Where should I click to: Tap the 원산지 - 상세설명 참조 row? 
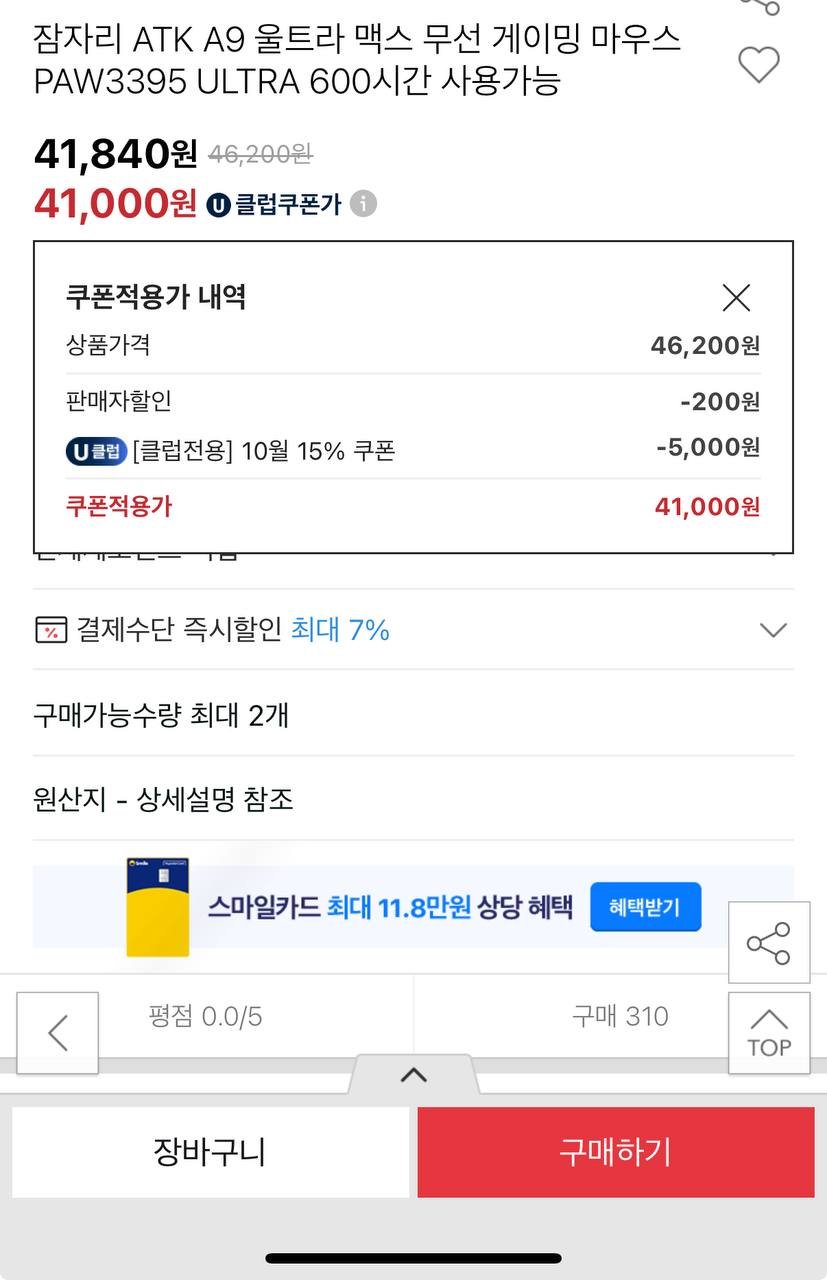(x=163, y=800)
